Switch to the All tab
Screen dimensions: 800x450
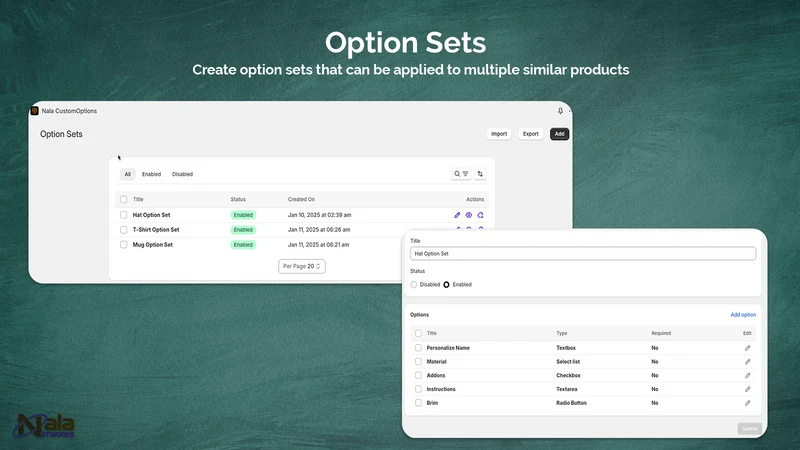tap(128, 174)
